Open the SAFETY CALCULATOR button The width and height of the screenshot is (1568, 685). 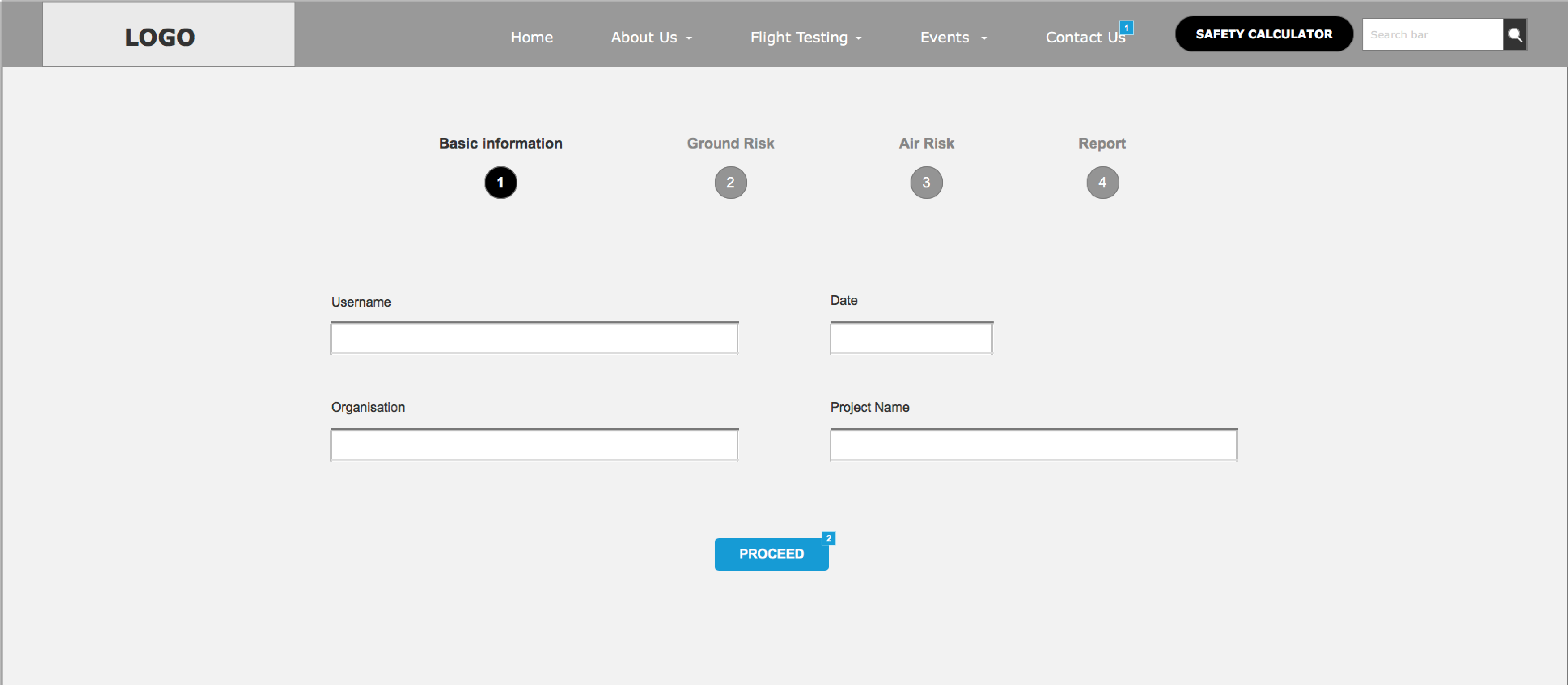(1263, 34)
